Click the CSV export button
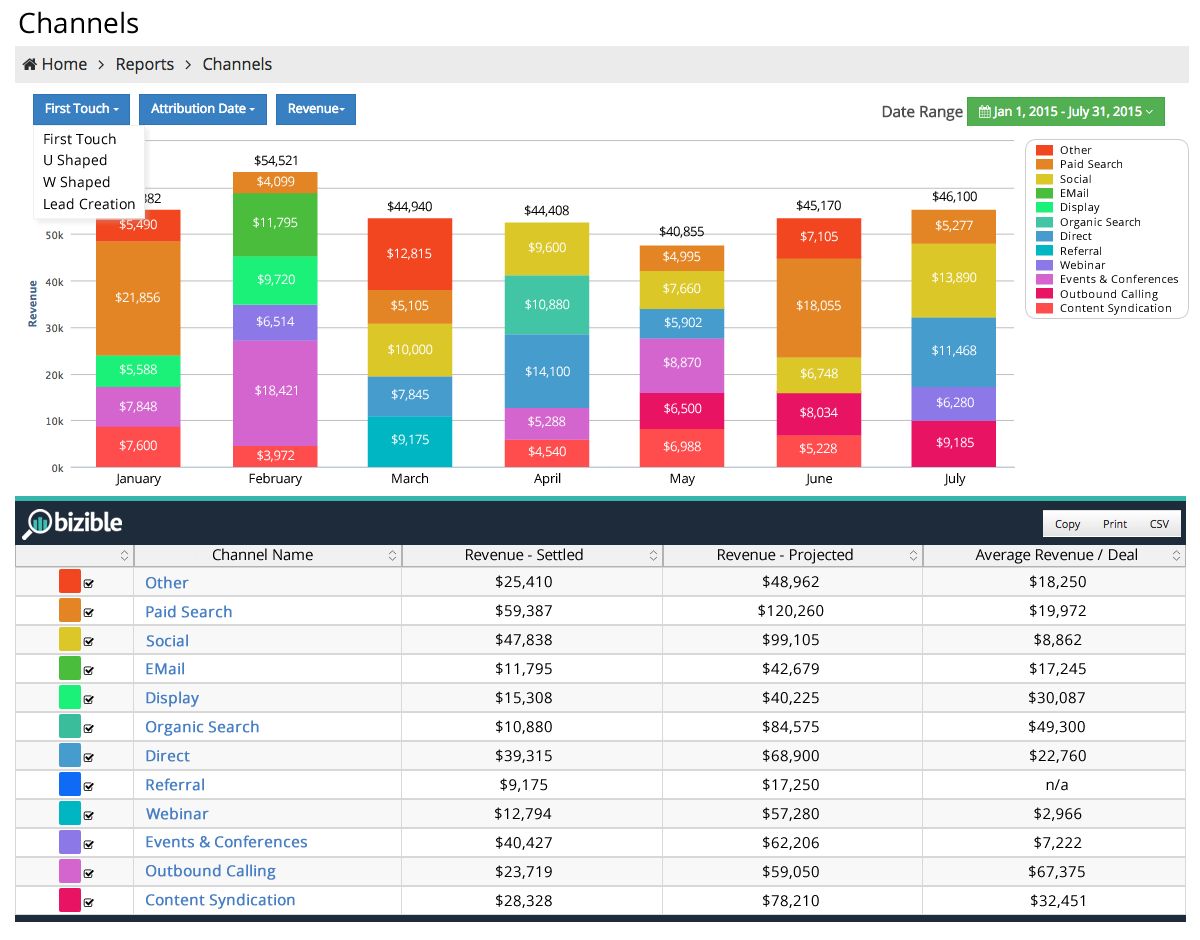The width and height of the screenshot is (1200, 940). point(1159,524)
